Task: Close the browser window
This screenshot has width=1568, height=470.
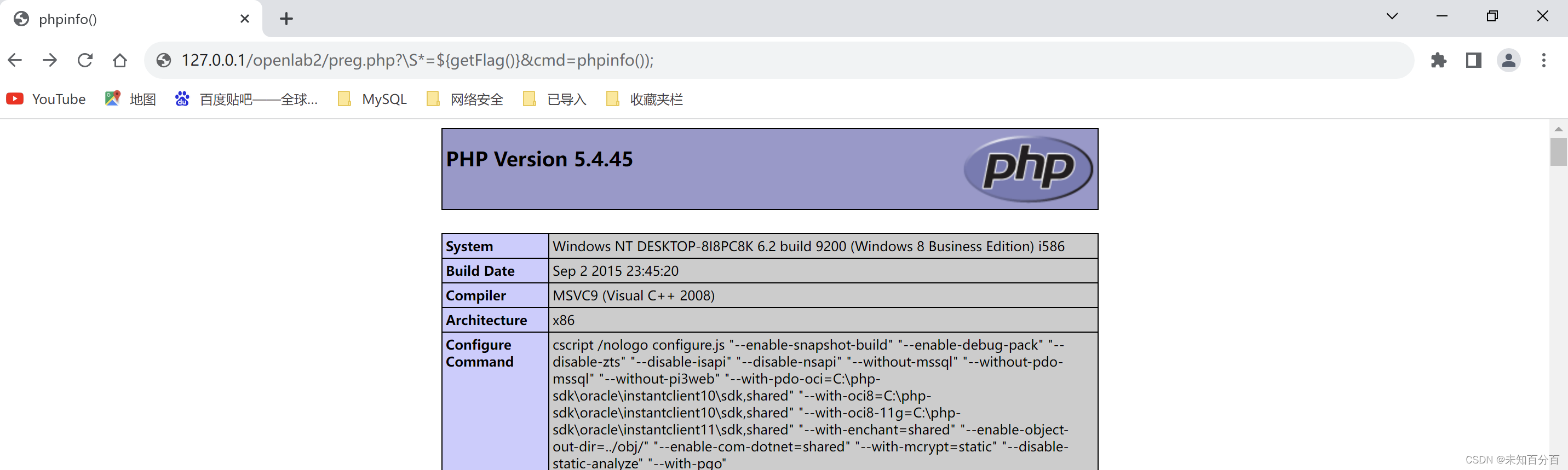Action: pos(1542,16)
